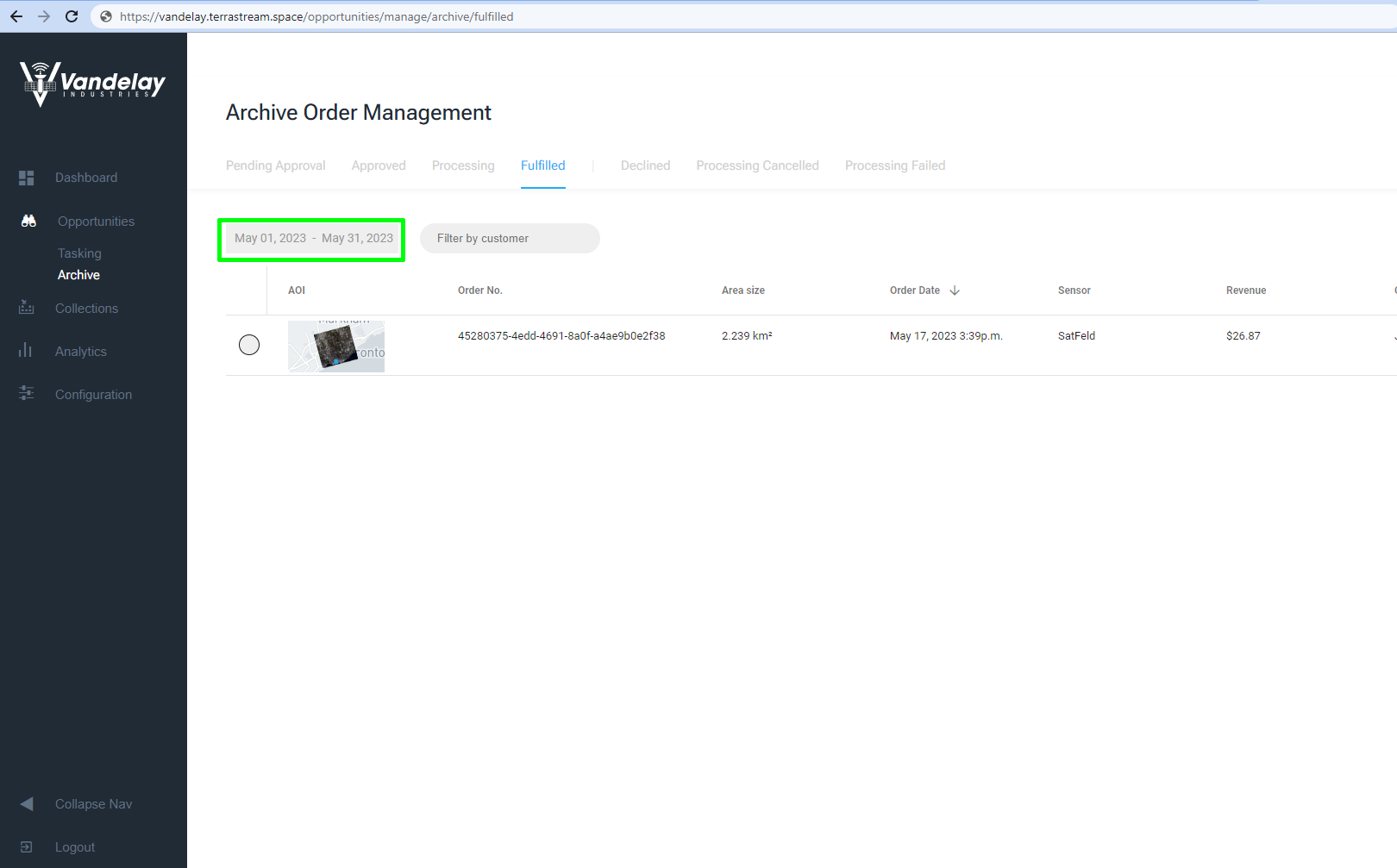This screenshot has height=868, width=1397.
Task: Open the Configuration page
Action: 93,395
